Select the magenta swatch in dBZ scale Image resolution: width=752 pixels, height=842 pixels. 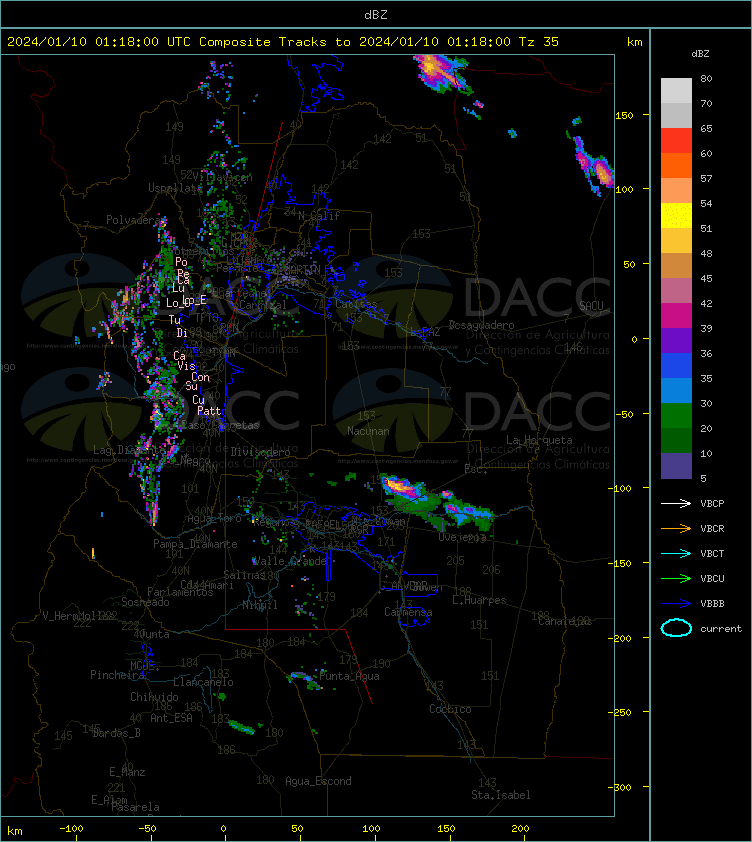coord(676,315)
